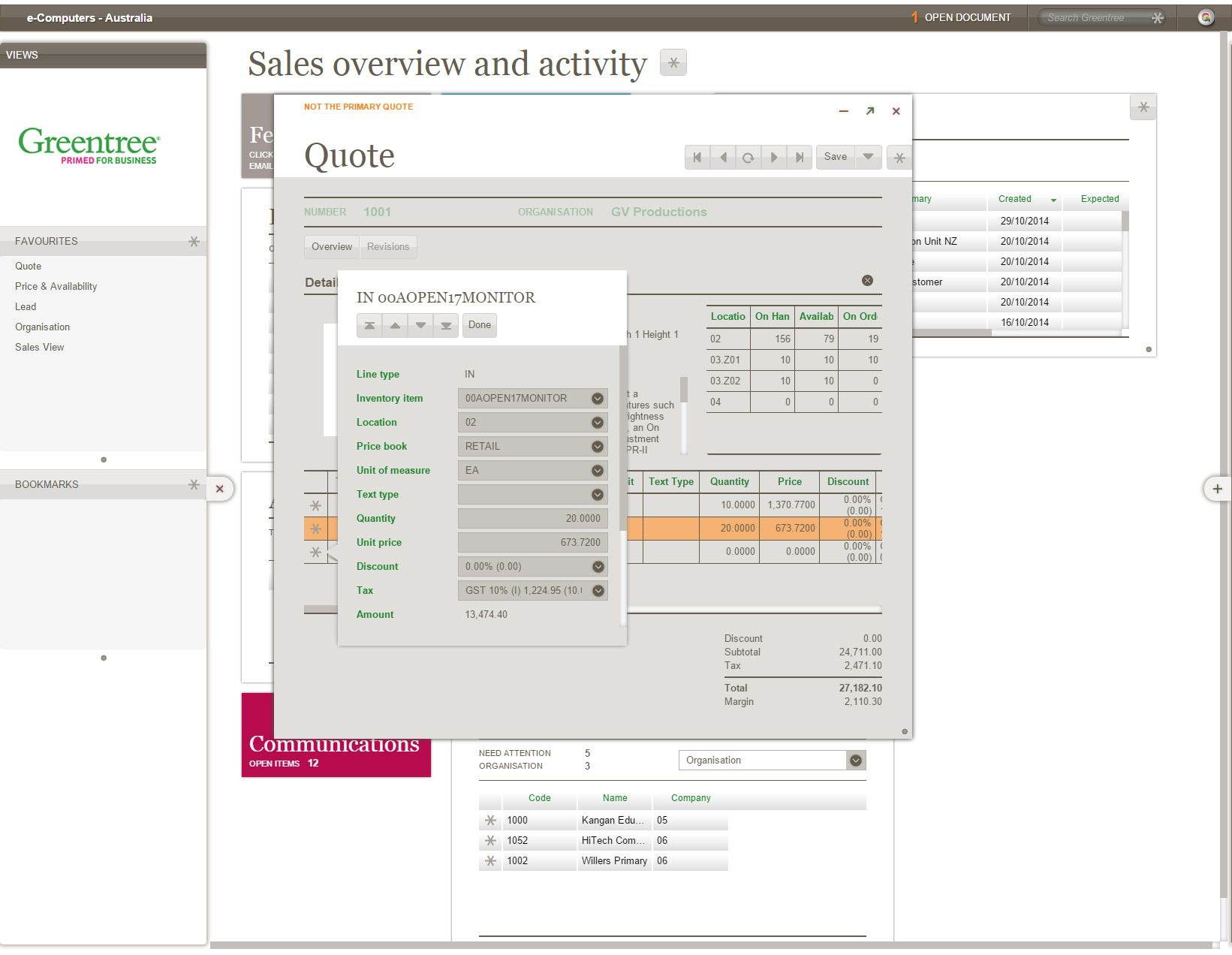Viewport: 1232px width, 955px height.
Task: Open Location dropdown showing 02
Action: 598,422
